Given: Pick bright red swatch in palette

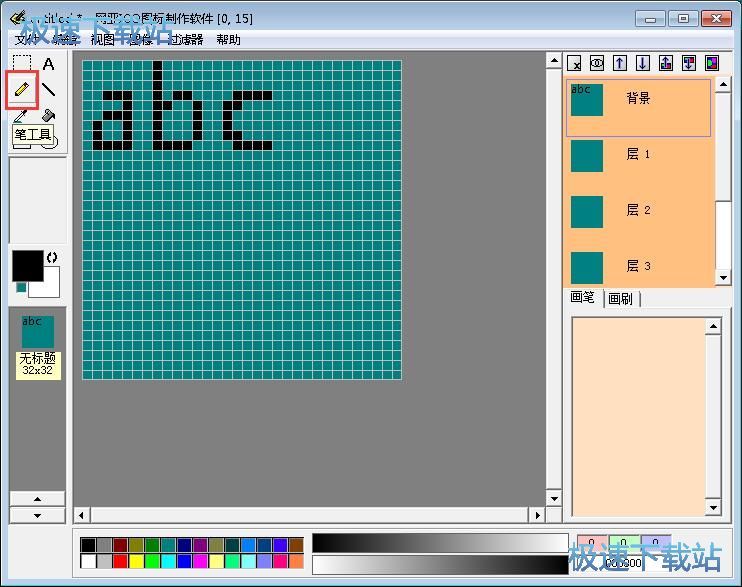Looking at the screenshot, I should pyautogui.click(x=120, y=561).
